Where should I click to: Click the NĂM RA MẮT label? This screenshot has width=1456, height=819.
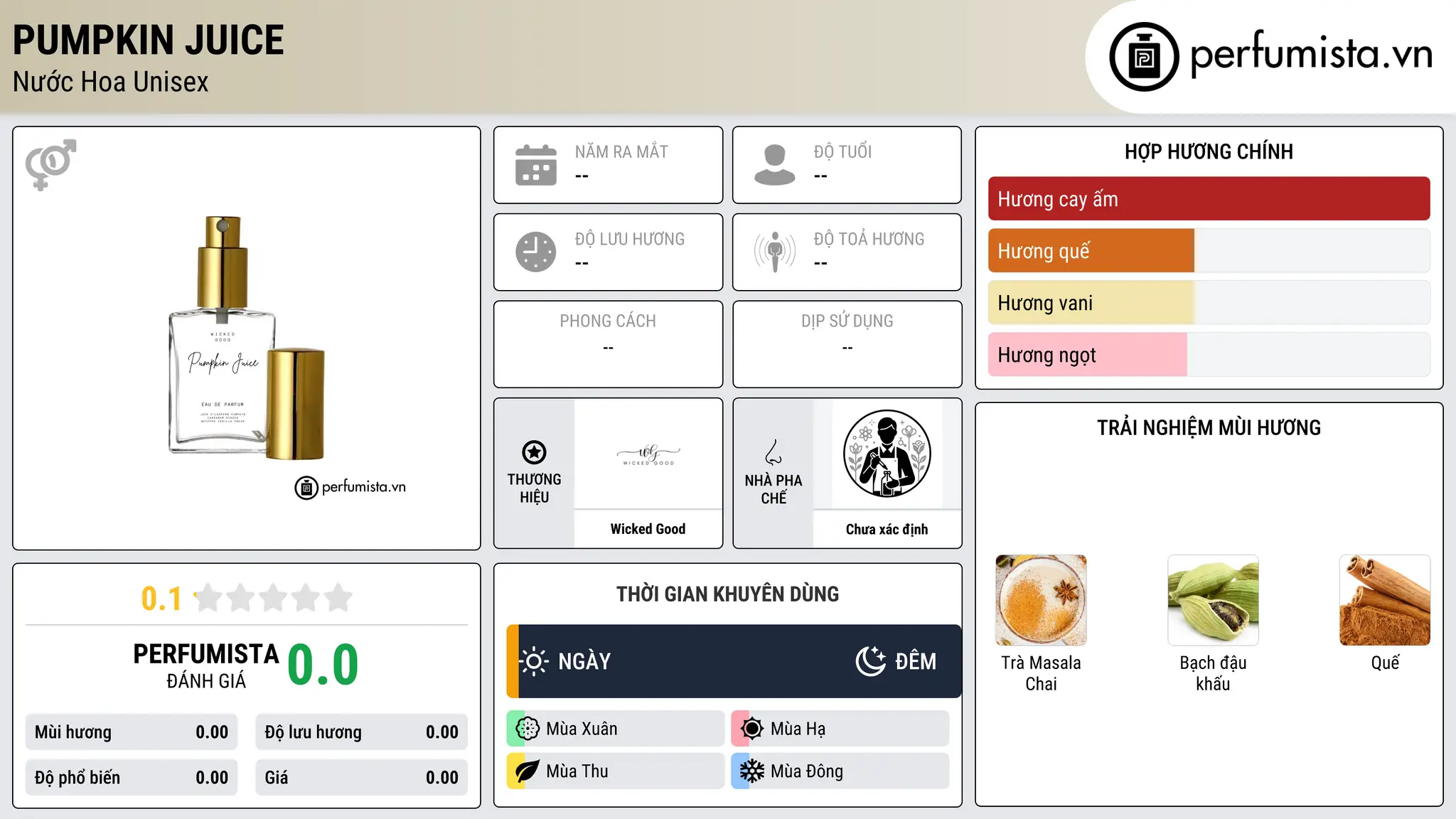[621, 151]
